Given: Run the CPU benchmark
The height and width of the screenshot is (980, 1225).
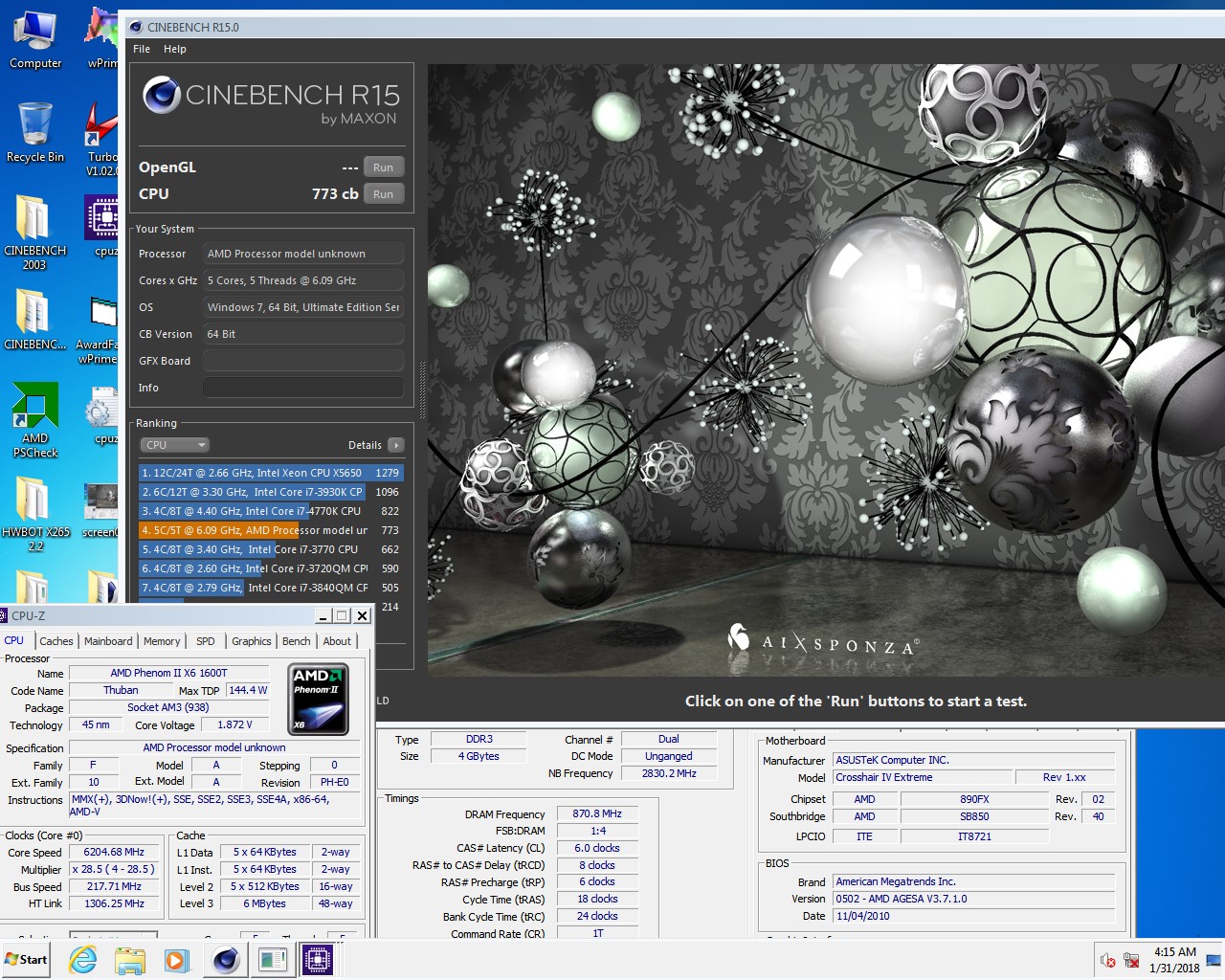Looking at the screenshot, I should [x=384, y=193].
